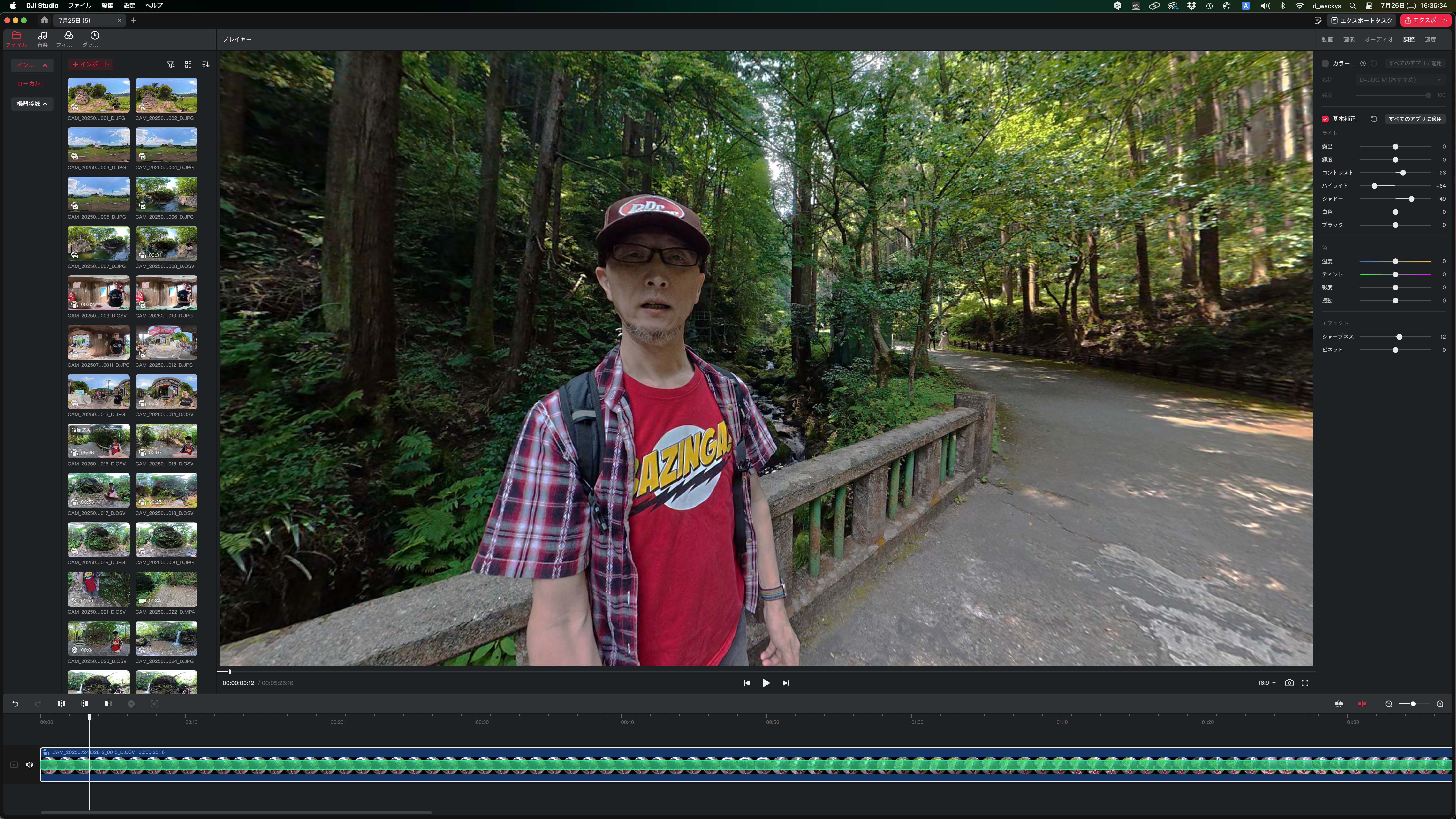Image resolution: width=1456 pixels, height=819 pixels.
Task: Undo the last timeline edit
Action: [x=15, y=704]
